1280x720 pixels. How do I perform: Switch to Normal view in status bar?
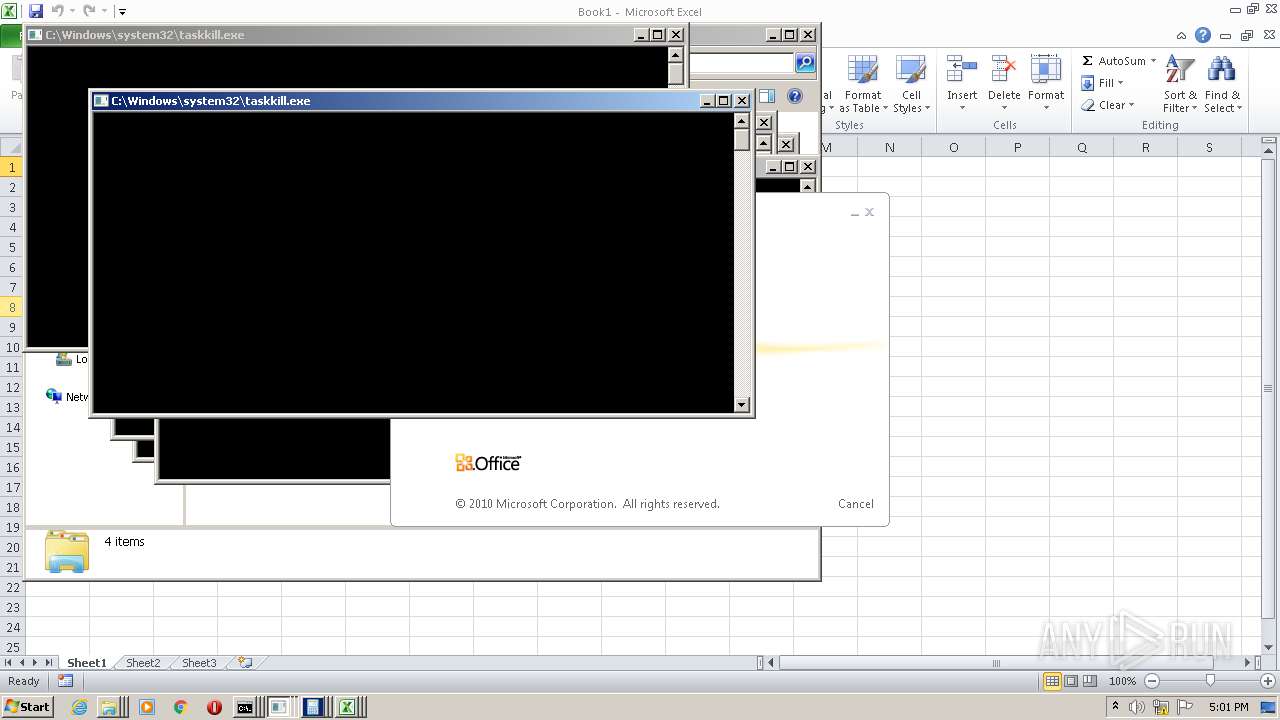(1052, 681)
